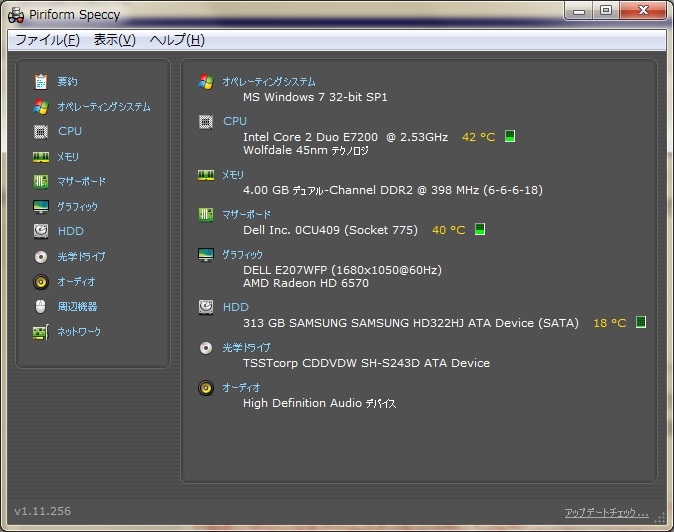Select グラフィック label in the sidebar
Screen dimensions: 674x532
click(78, 207)
